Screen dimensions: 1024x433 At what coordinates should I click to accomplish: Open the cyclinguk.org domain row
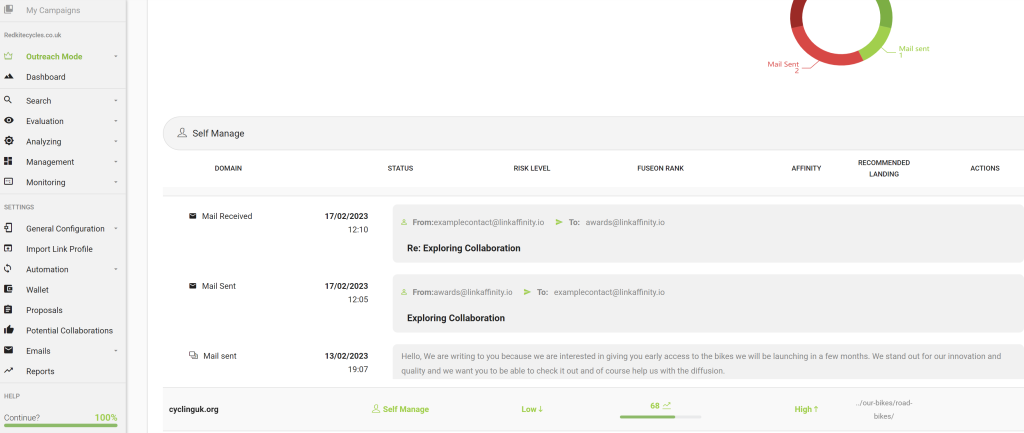pos(192,409)
